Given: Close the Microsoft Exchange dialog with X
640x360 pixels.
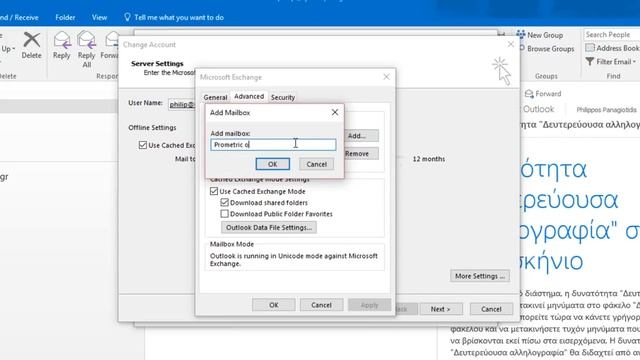Looking at the screenshot, I should (x=386, y=77).
